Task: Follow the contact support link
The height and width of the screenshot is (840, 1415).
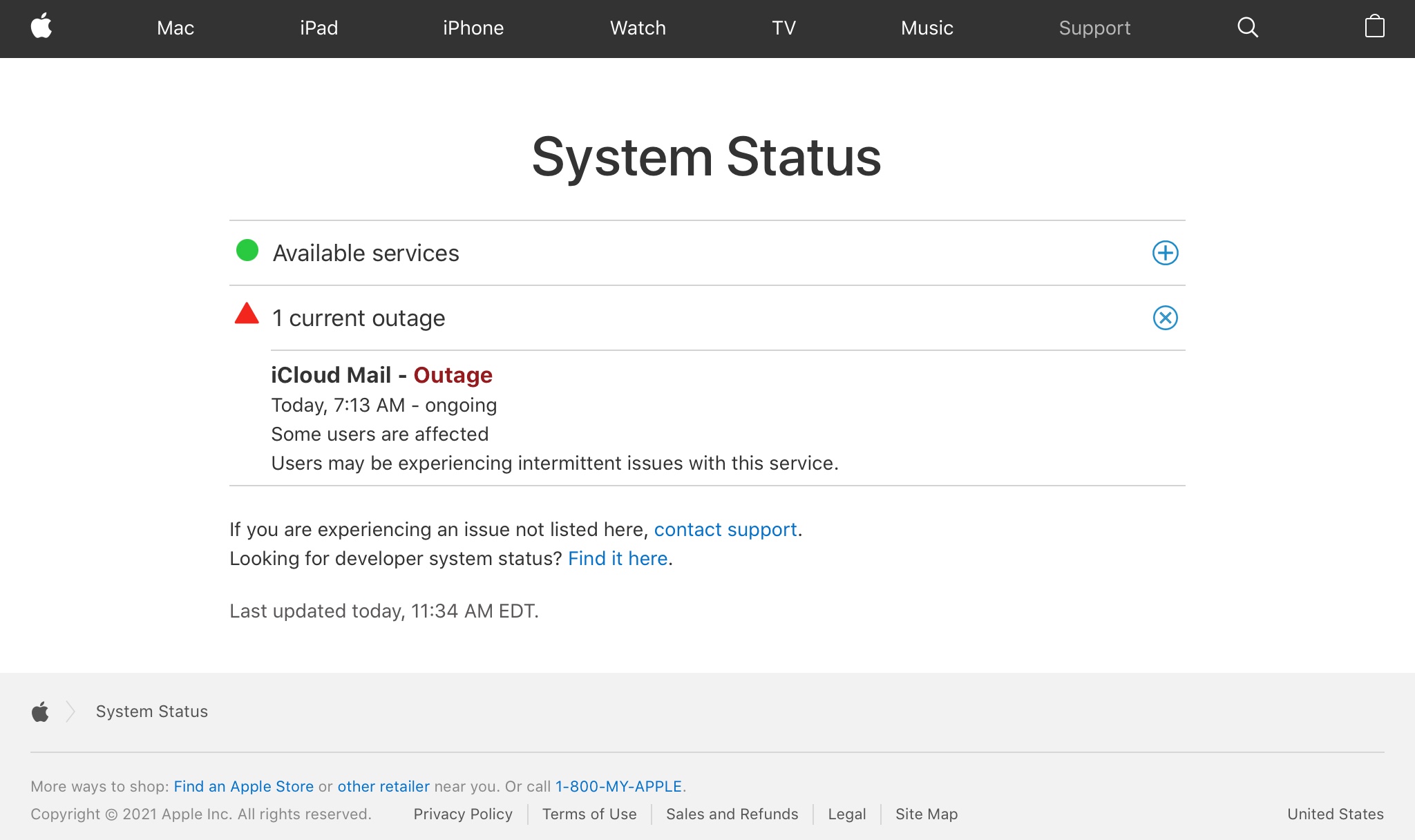Action: (x=725, y=530)
